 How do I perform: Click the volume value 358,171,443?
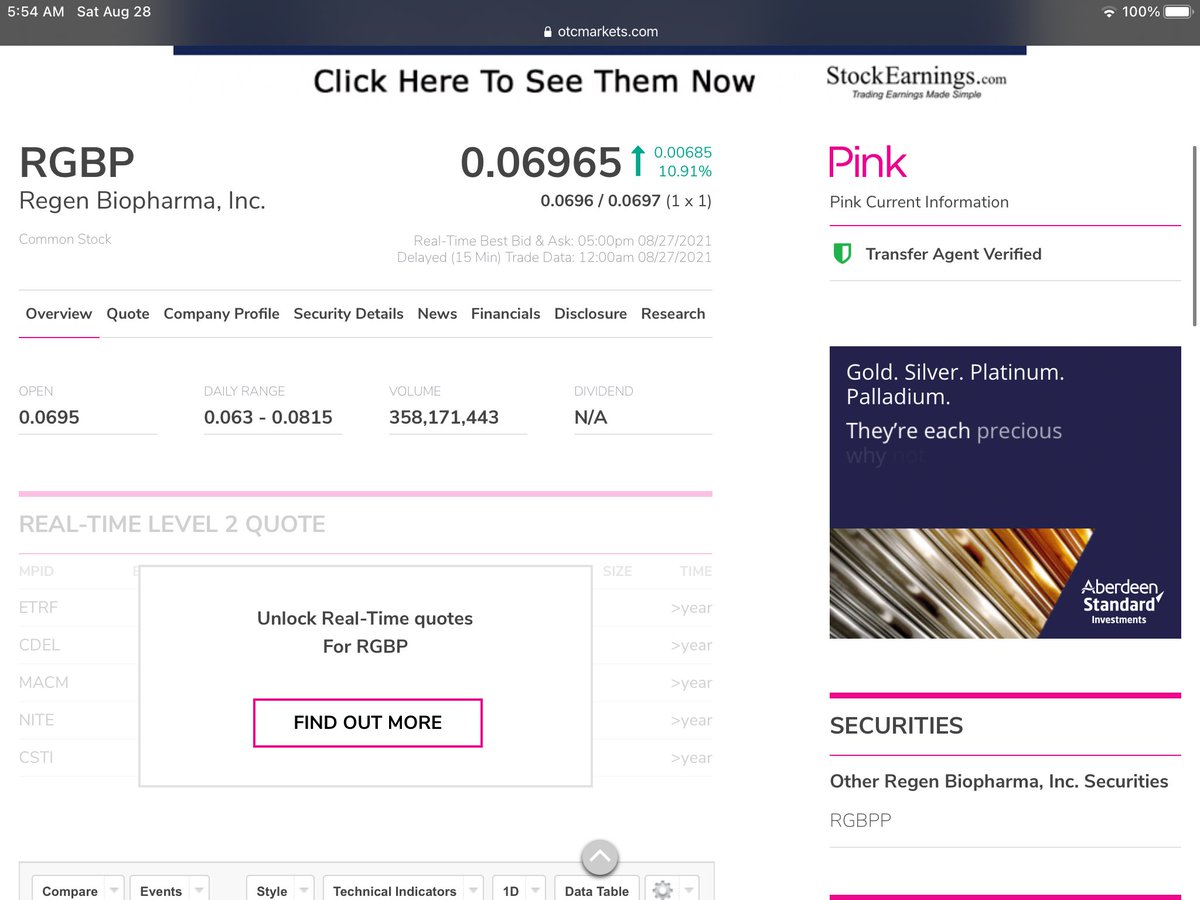(x=444, y=417)
